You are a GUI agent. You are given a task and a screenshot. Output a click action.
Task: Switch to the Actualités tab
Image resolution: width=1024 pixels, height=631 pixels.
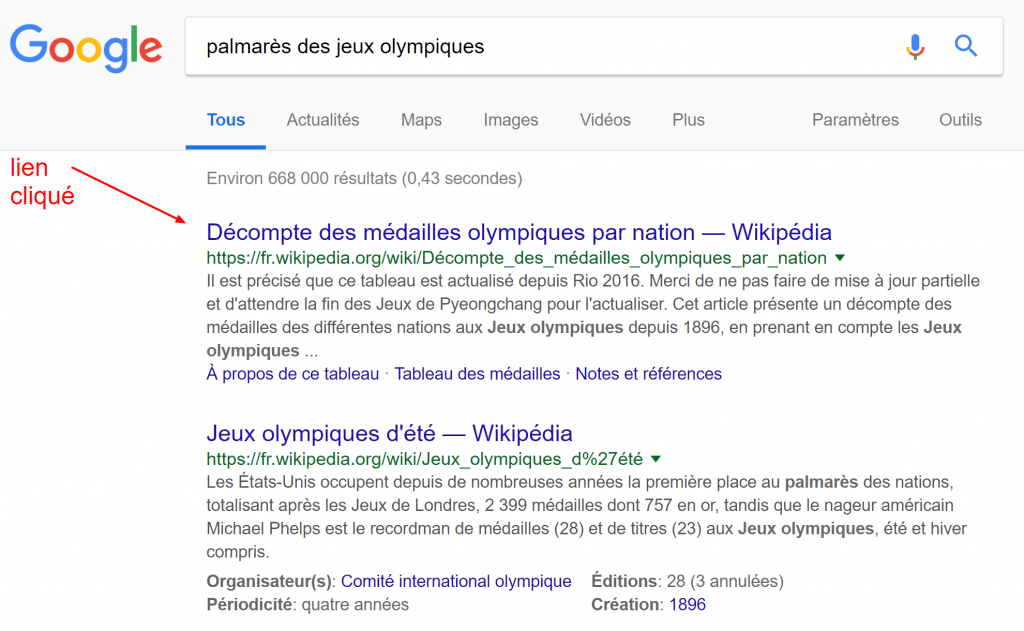tap(323, 120)
